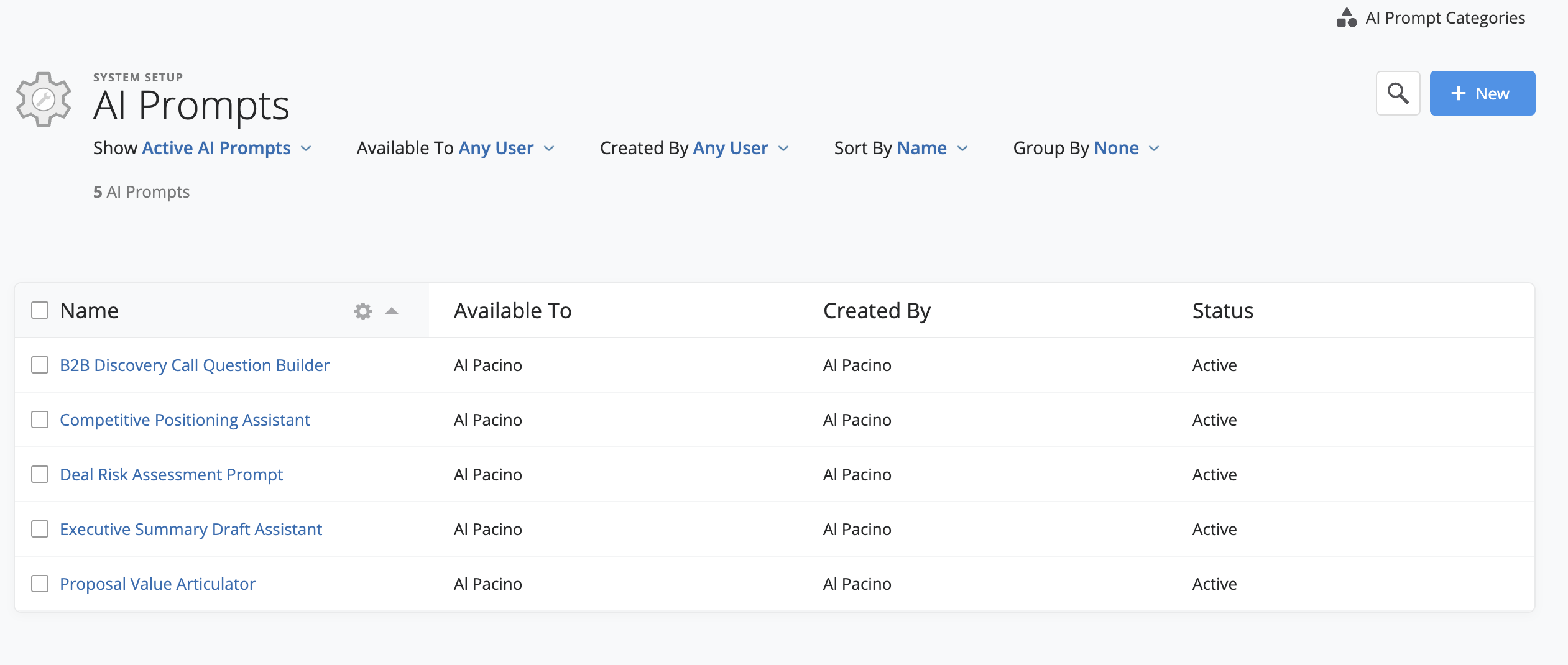Click the System Setup gear icon
This screenshot has width=1568, height=665.
[44, 99]
